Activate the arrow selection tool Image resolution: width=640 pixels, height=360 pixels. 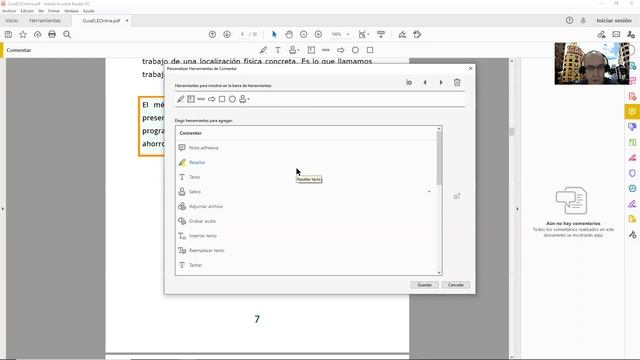coord(274,34)
